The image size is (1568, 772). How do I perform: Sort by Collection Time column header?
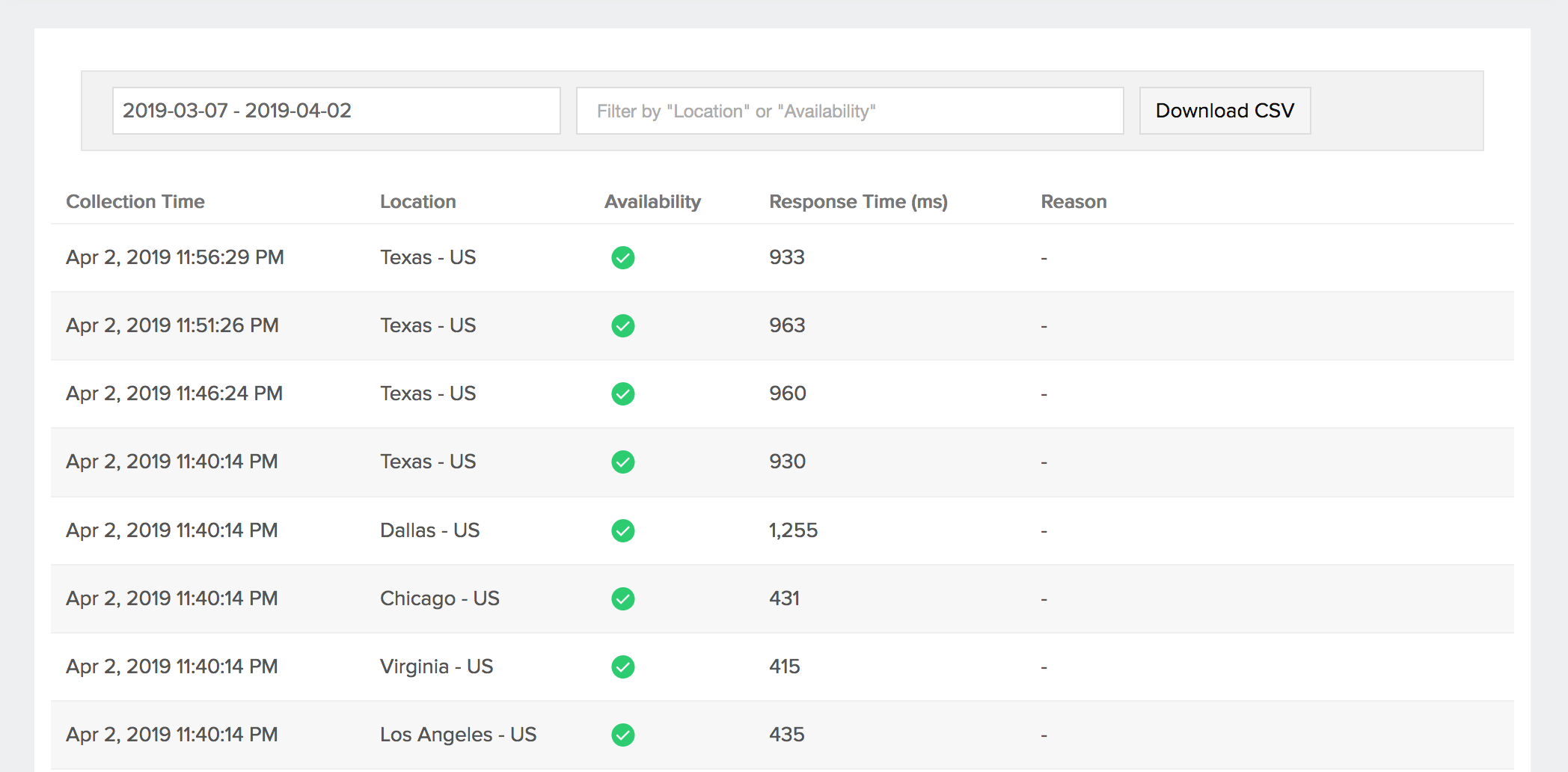[135, 202]
